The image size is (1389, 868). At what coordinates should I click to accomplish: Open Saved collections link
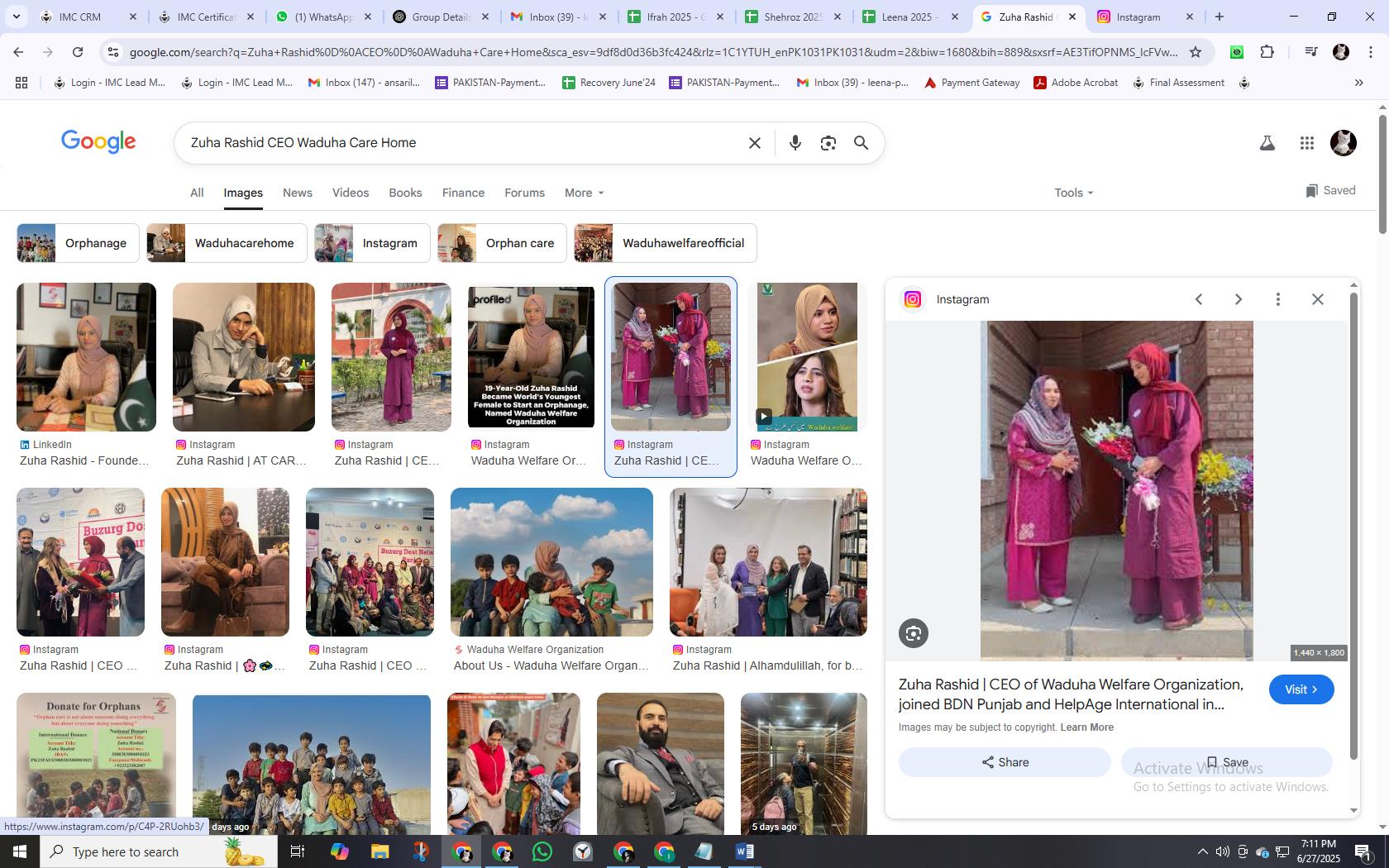click(1330, 191)
